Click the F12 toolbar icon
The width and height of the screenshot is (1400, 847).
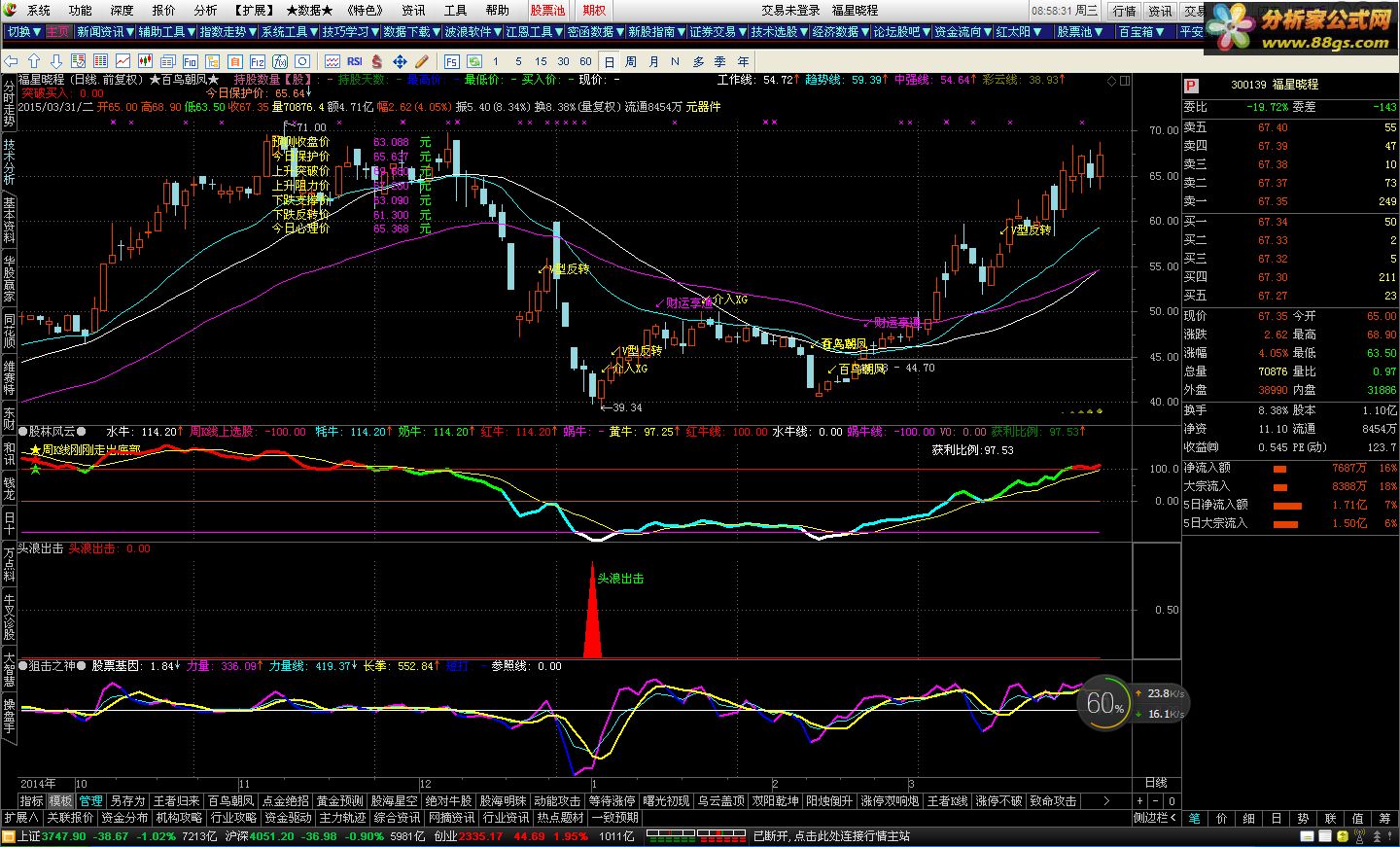(x=258, y=61)
